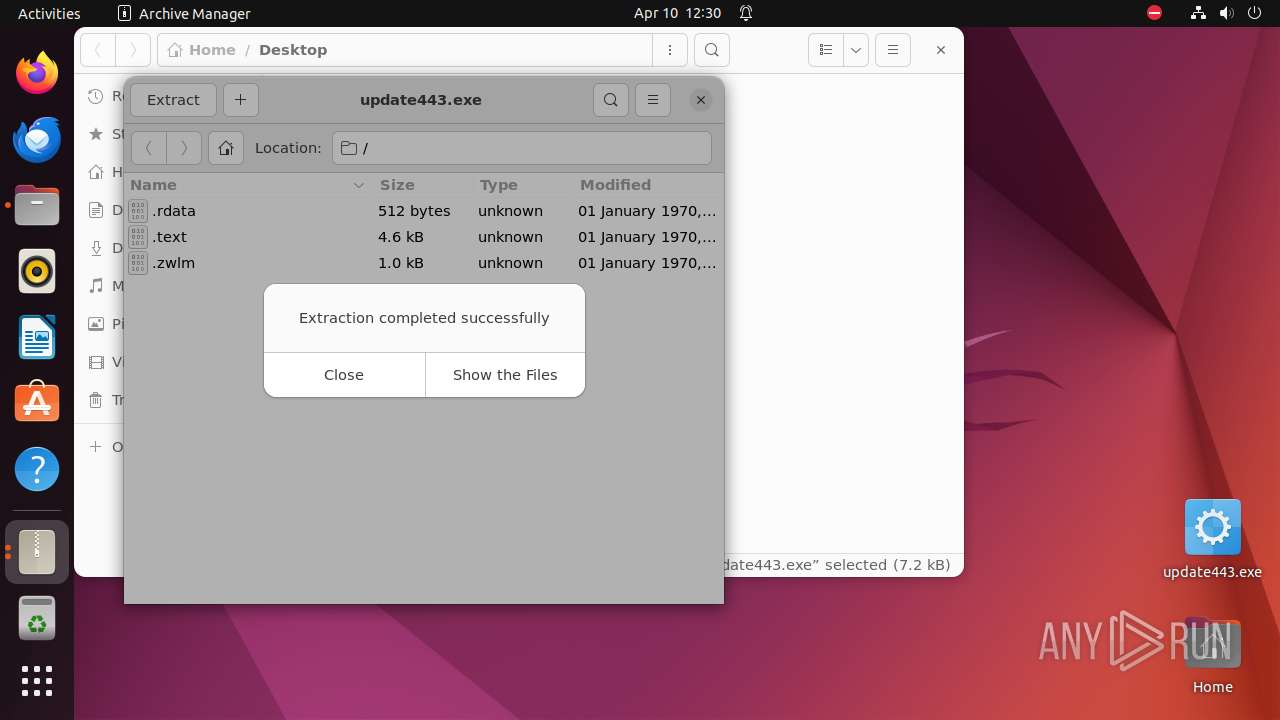
Task: Go forward in archive navigation
Action: (x=184, y=148)
